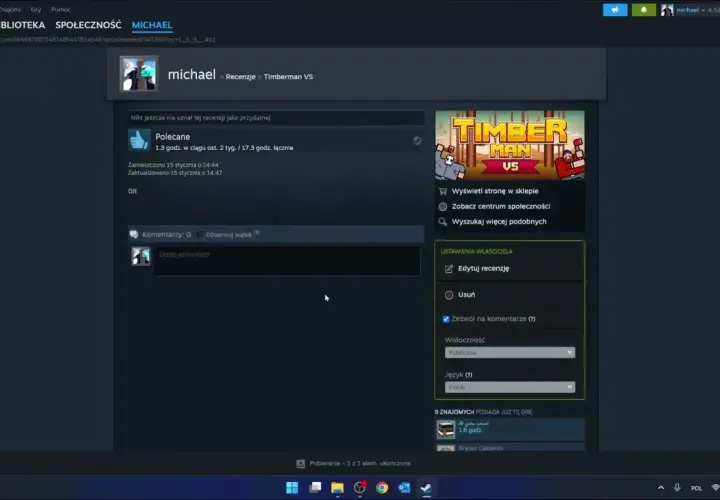Image resolution: width=720 pixels, height=500 pixels.
Task: Click Wyświetl stronę w sklepie link
Action: [495, 191]
